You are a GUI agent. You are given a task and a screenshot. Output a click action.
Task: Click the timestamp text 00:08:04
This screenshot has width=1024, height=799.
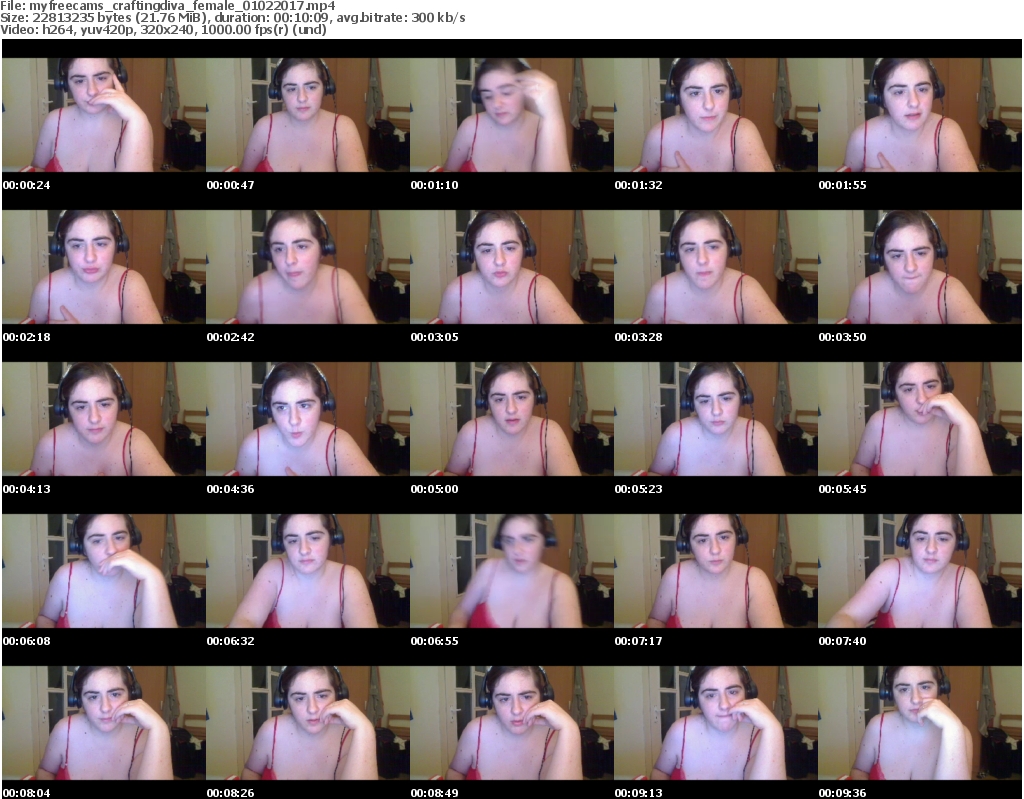(26, 792)
